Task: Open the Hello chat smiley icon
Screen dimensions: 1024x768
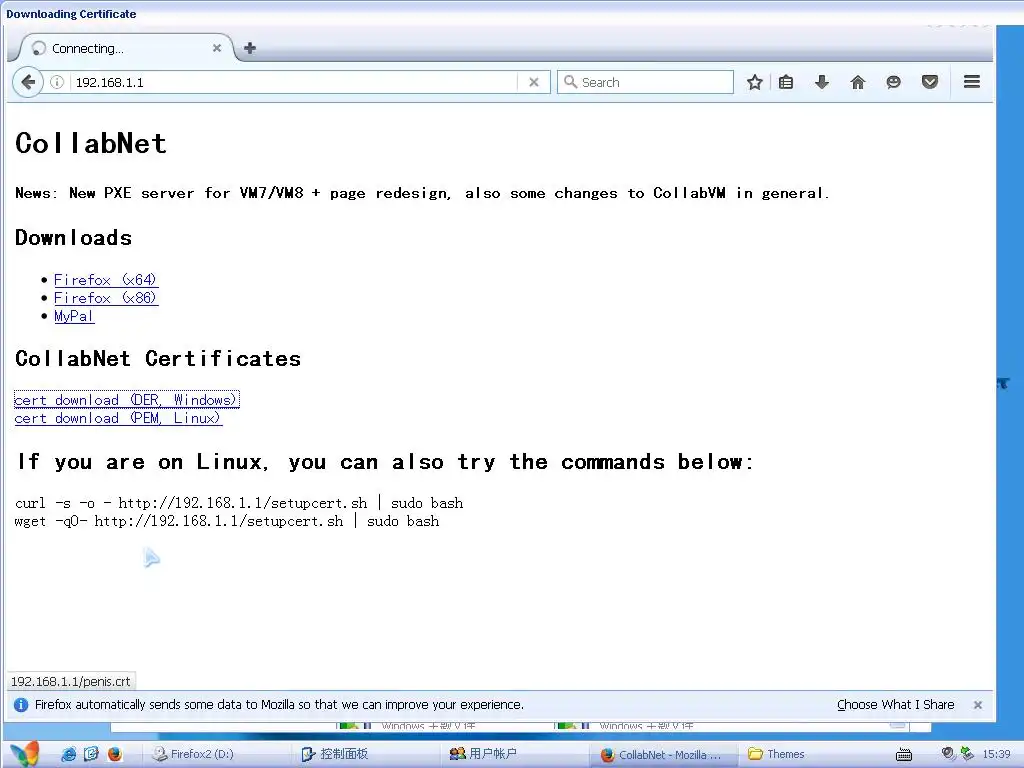Action: coord(893,82)
